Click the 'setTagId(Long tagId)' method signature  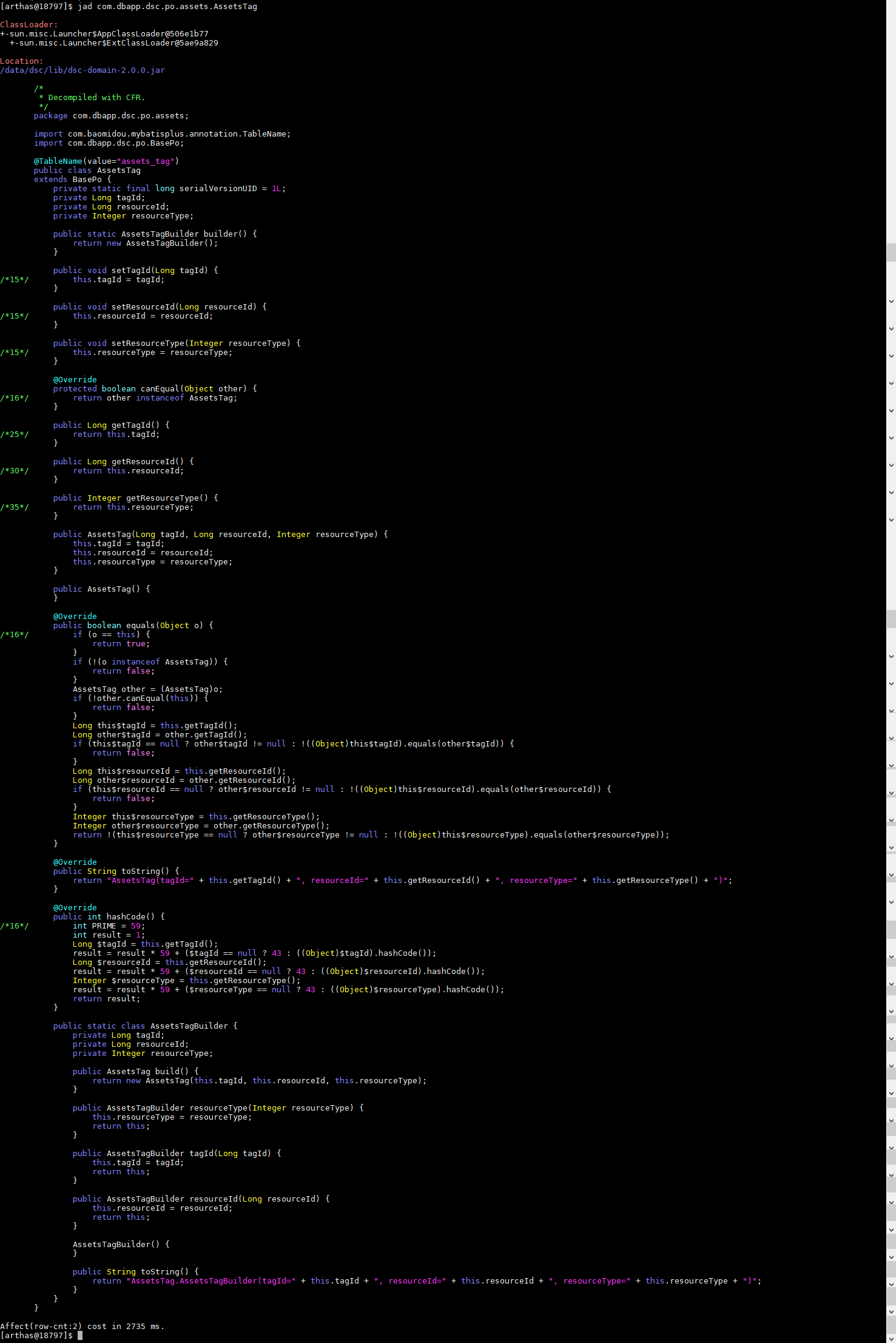[136, 271]
